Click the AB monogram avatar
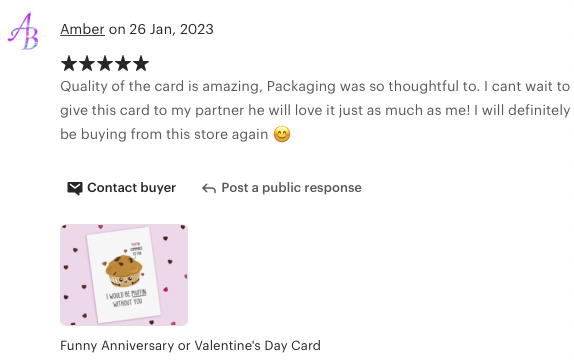This screenshot has width=574, height=361. (x=23, y=31)
